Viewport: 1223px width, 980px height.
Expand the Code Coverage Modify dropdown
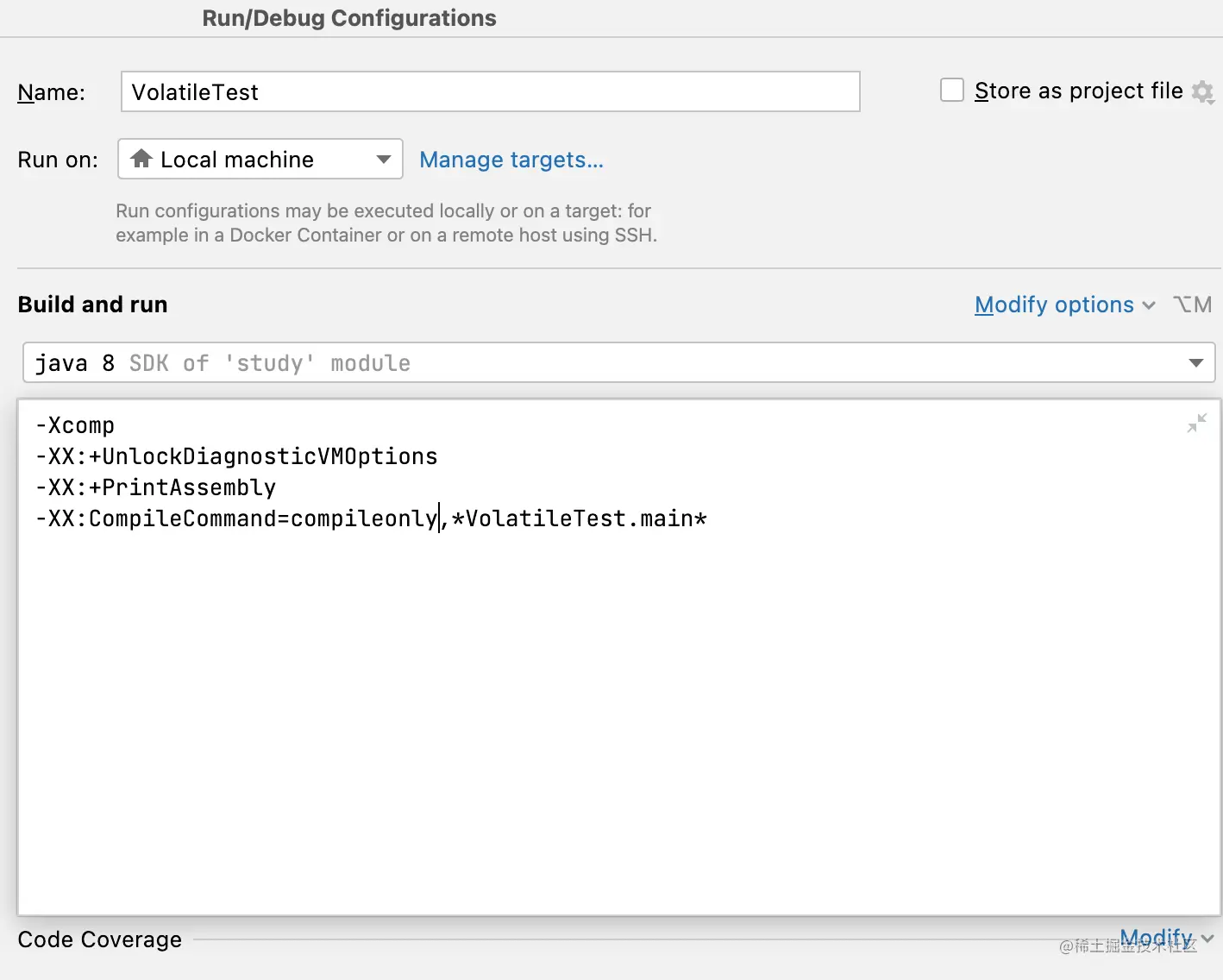1167,938
